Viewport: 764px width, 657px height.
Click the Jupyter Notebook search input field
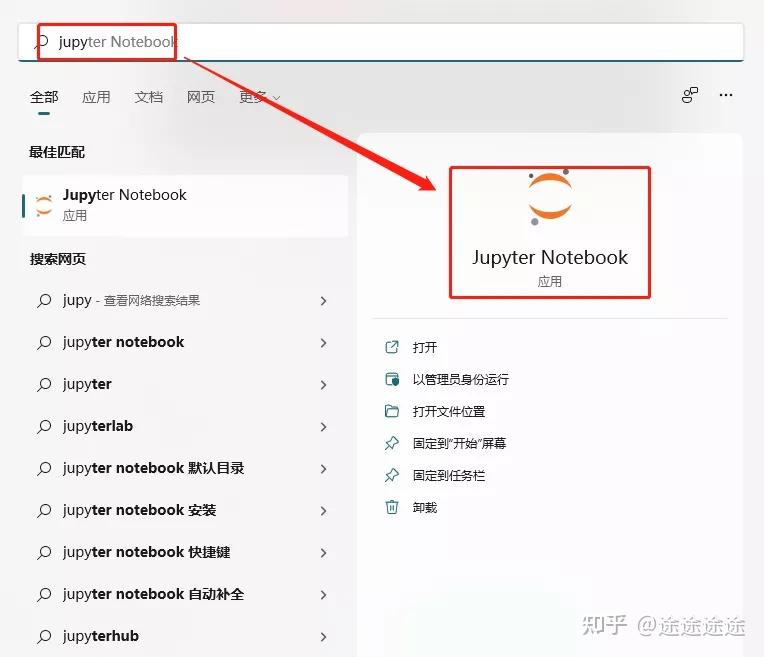381,42
